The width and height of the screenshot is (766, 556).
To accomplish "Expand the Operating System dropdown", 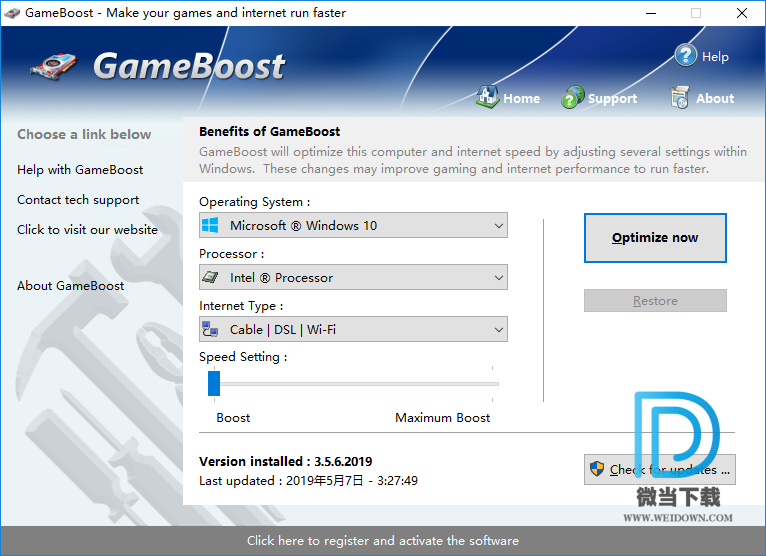I will tap(353, 225).
